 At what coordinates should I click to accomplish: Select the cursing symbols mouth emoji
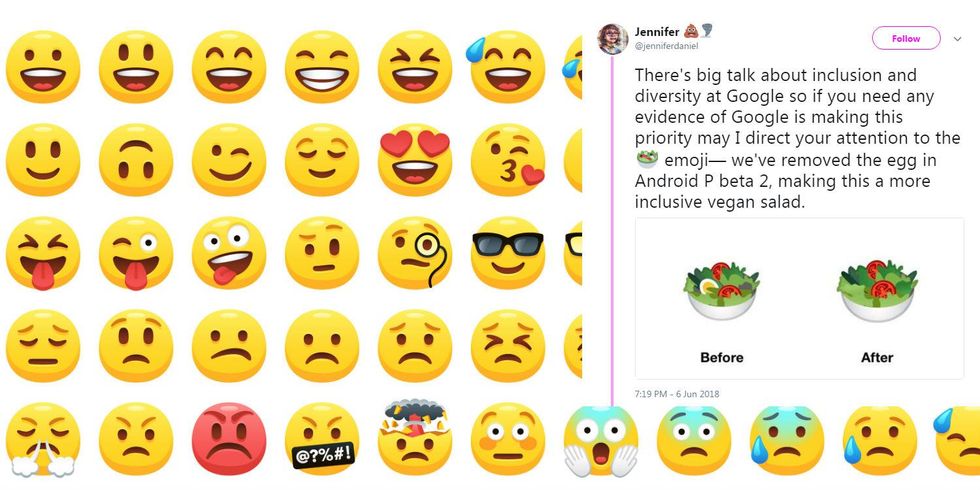click(x=322, y=439)
